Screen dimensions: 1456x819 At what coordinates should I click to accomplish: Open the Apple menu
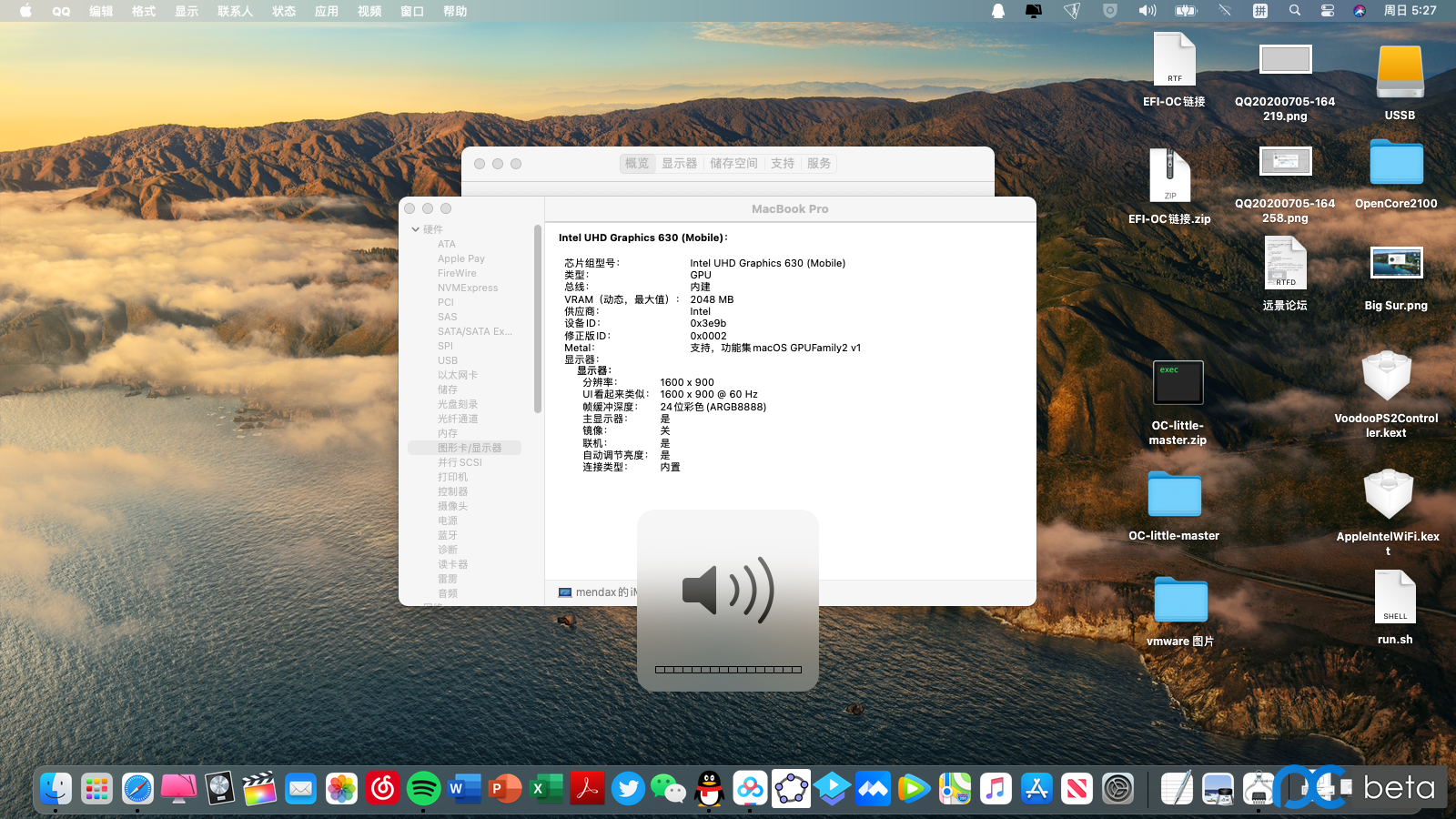tap(25, 11)
